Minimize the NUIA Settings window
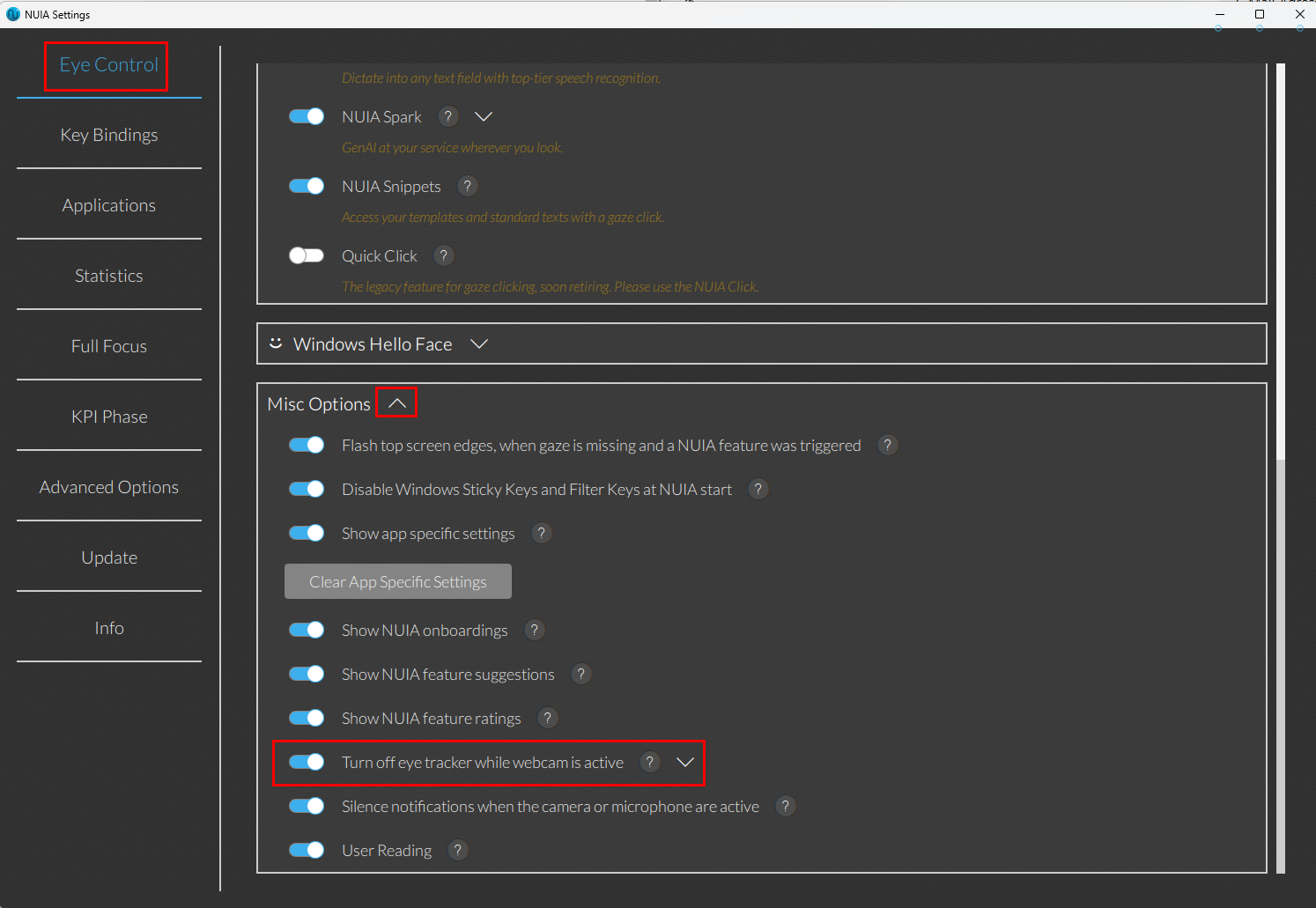The width and height of the screenshot is (1316, 908). [1220, 14]
